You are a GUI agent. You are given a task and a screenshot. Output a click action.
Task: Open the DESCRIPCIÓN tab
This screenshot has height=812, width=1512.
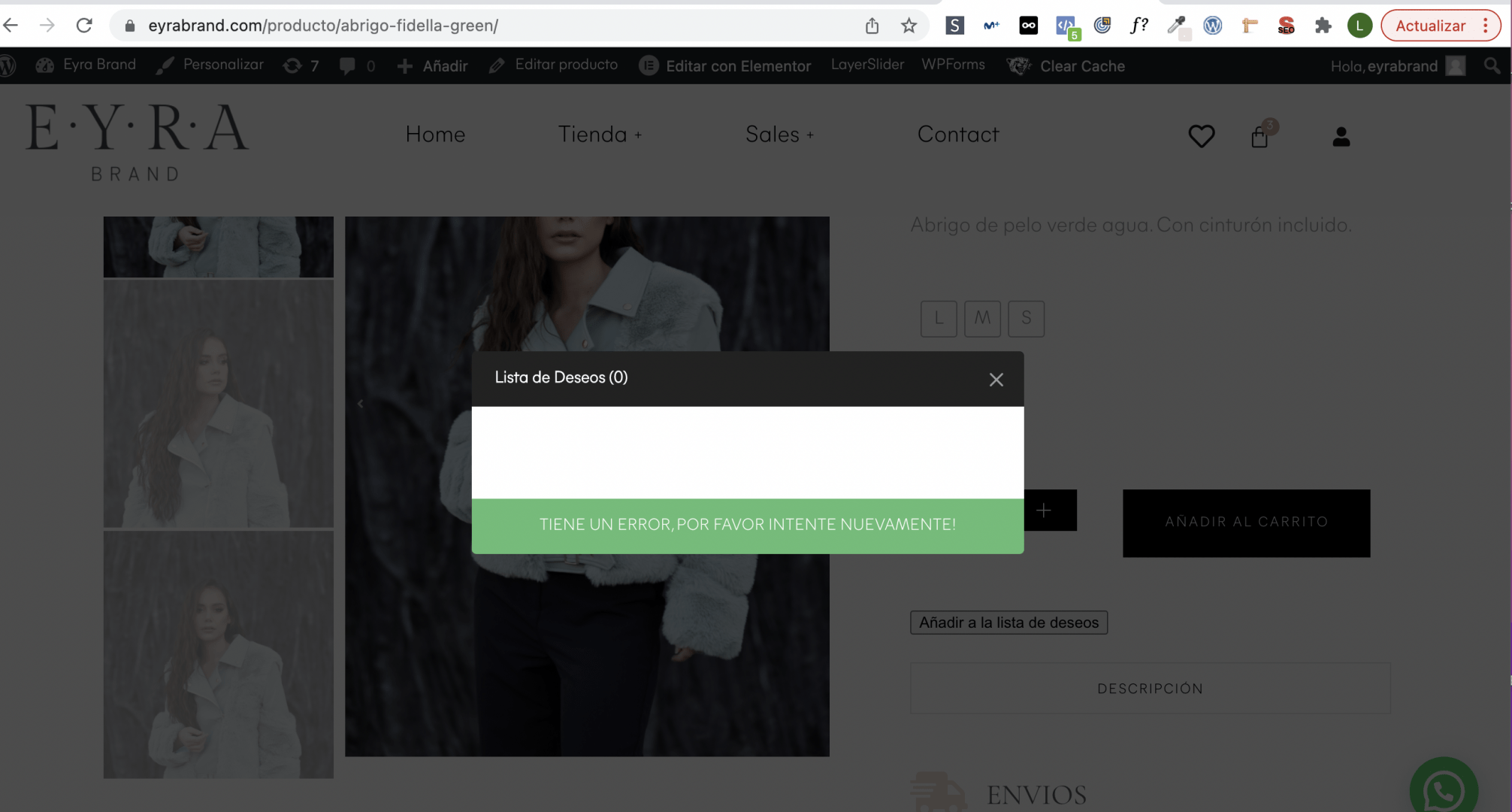(x=1150, y=688)
